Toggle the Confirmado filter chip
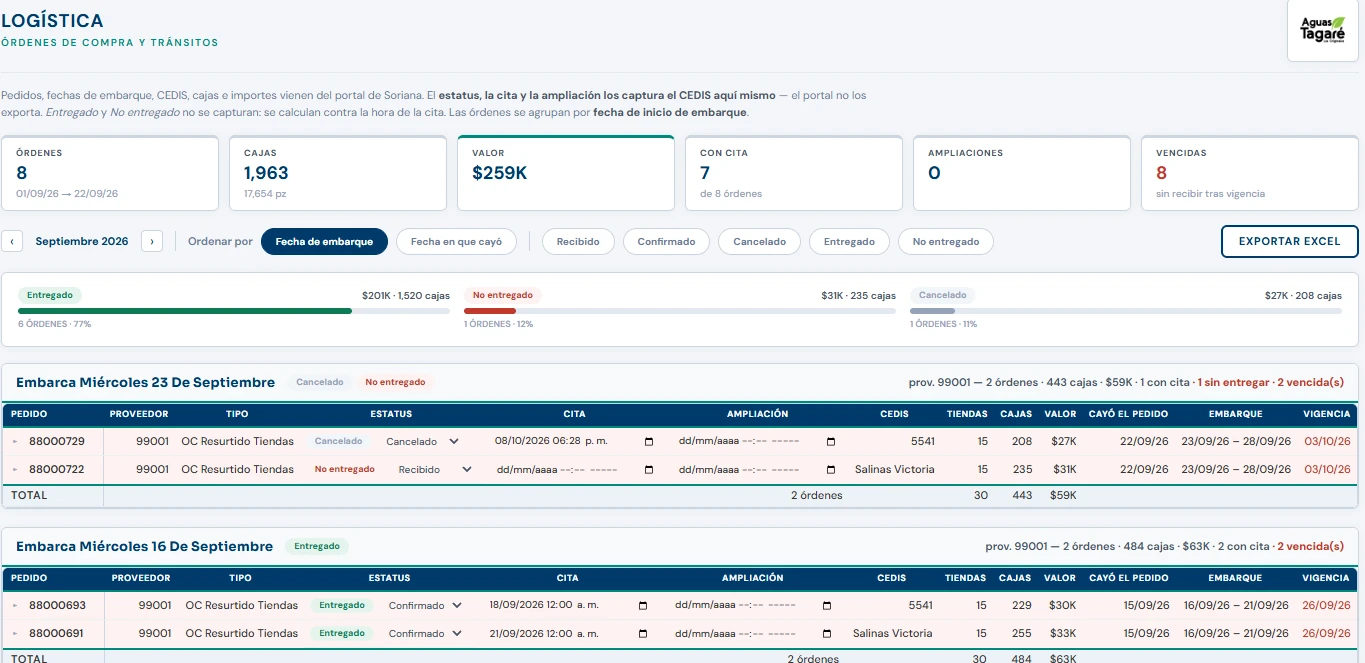 point(666,241)
